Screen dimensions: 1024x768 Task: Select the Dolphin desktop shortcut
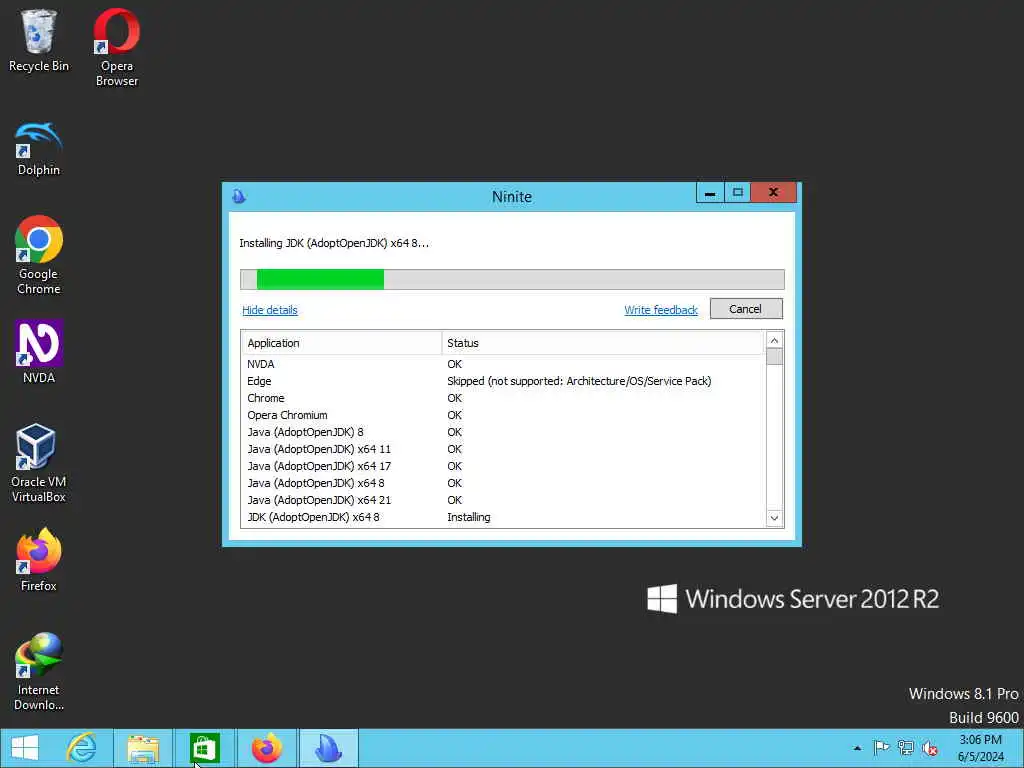click(39, 149)
